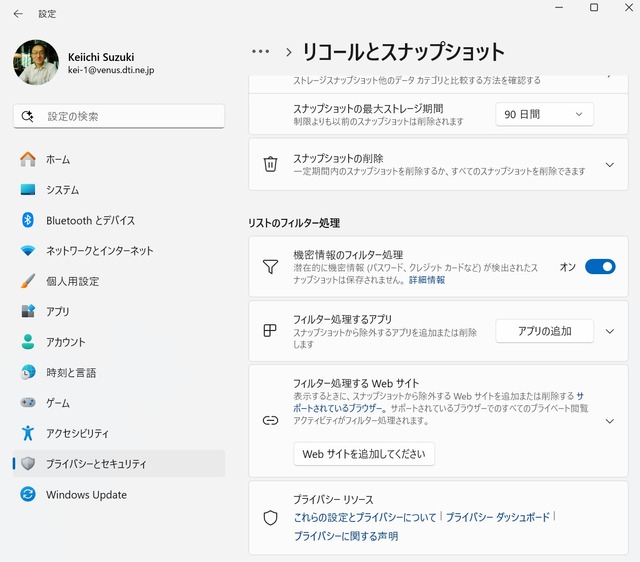This screenshot has width=640, height=562.
Task: Select ゲーム label in sidebar
Action: click(58, 403)
